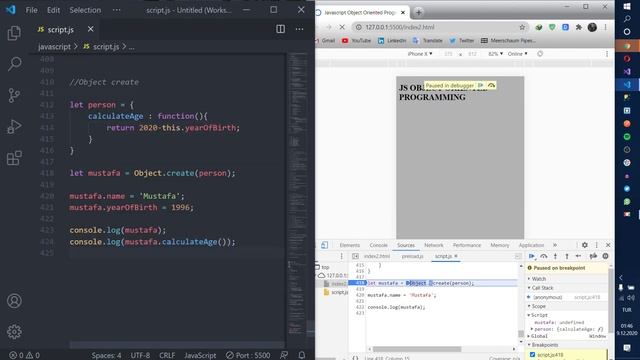Open the Chrome Extensions puzzle icon

click(x=579, y=27)
